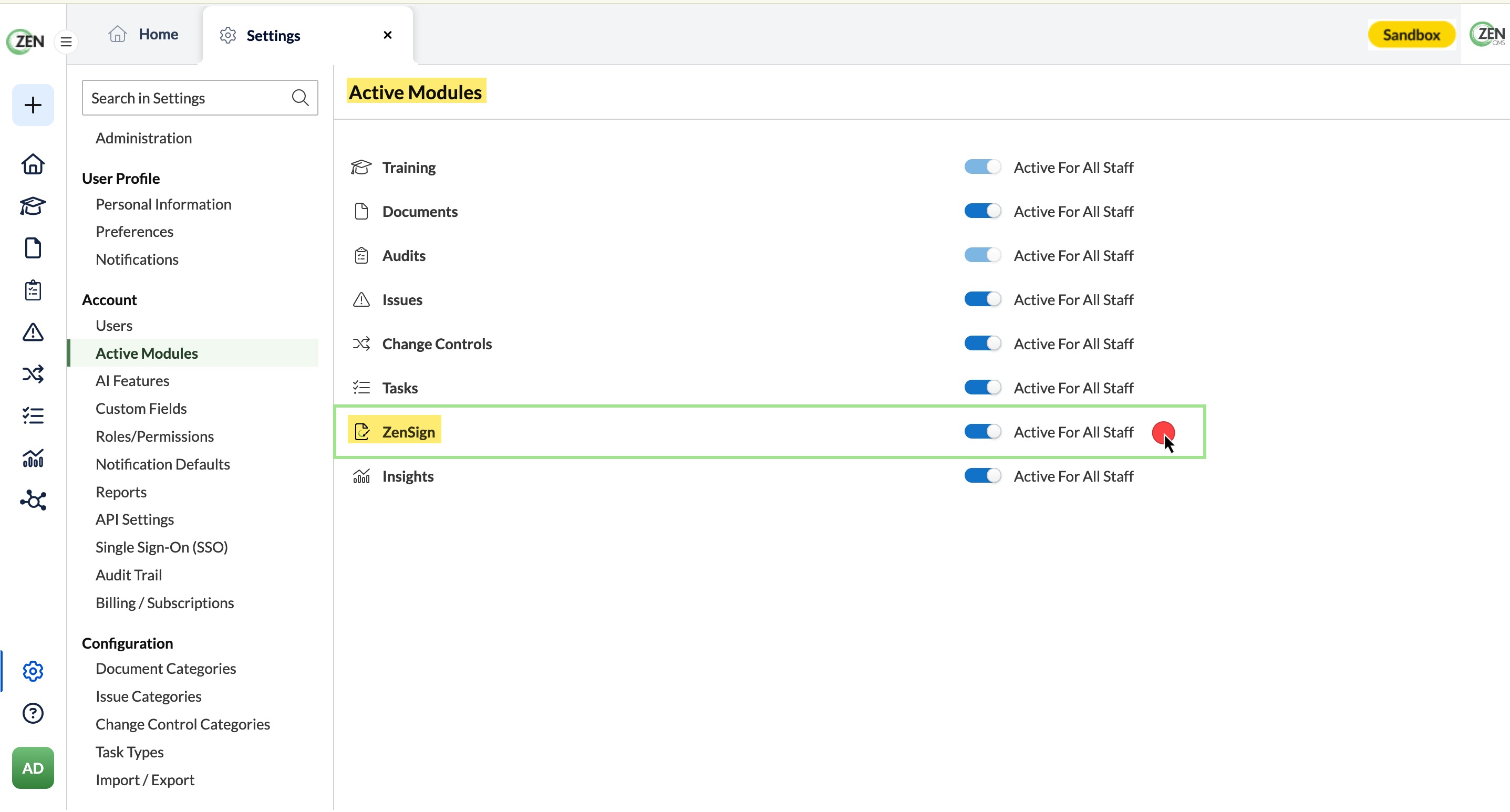
Task: Click the Tasks row checklist icon
Action: pos(361,388)
